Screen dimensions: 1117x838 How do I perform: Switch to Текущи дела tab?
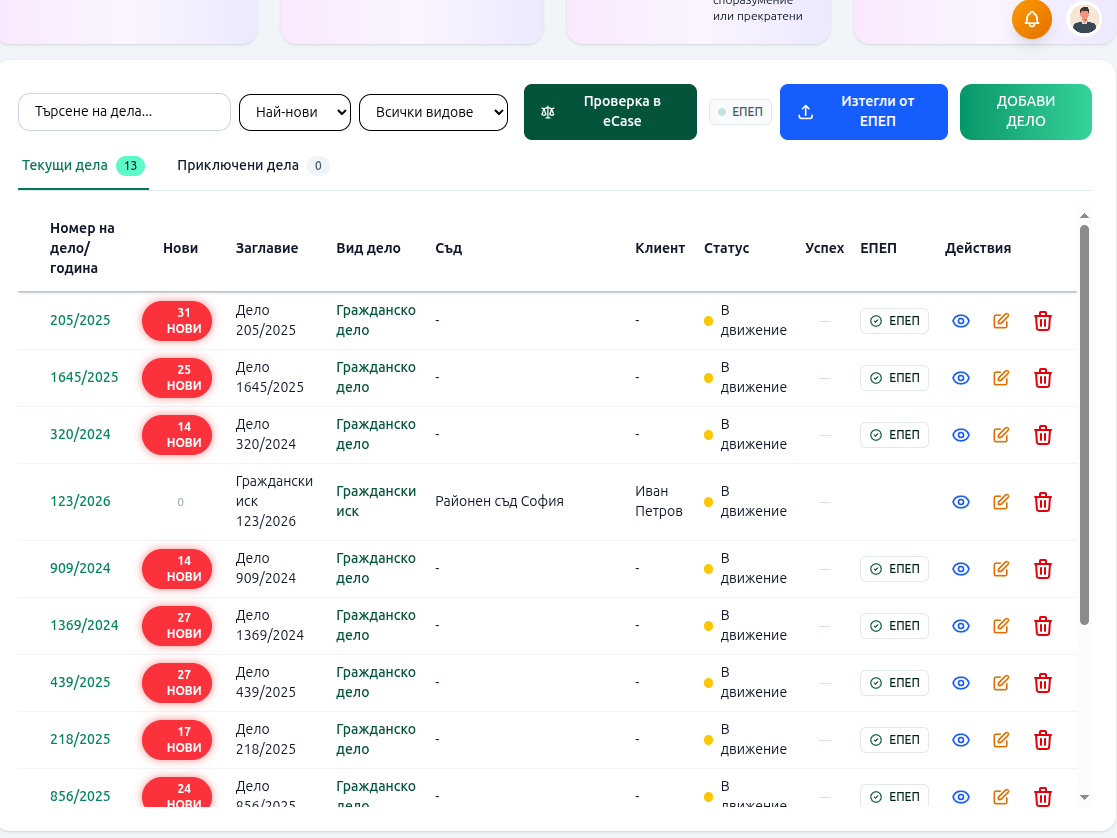pyautogui.click(x=83, y=166)
